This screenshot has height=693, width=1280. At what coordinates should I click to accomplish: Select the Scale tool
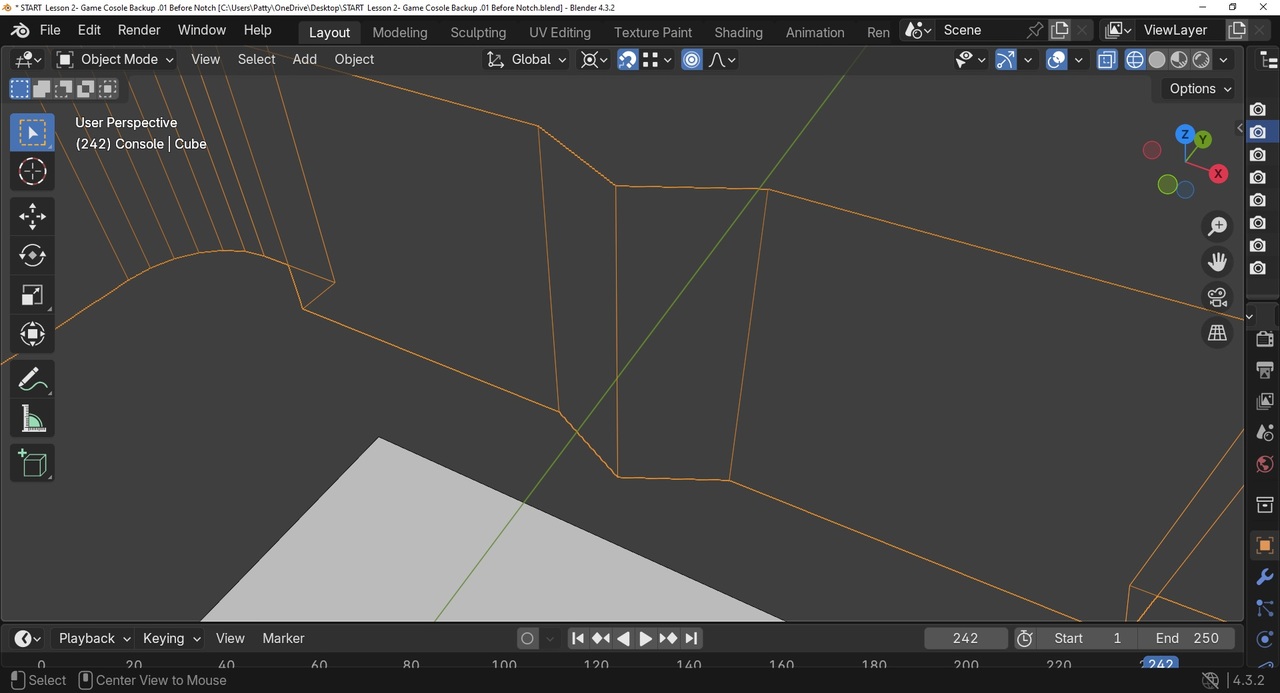(x=32, y=295)
